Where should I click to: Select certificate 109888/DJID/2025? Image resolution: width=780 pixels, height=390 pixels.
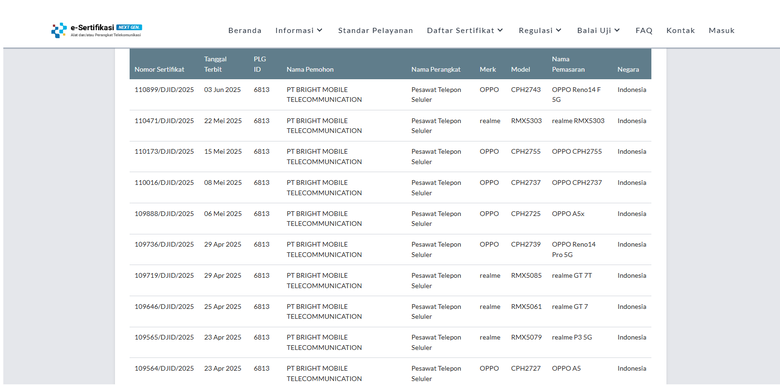click(164, 214)
